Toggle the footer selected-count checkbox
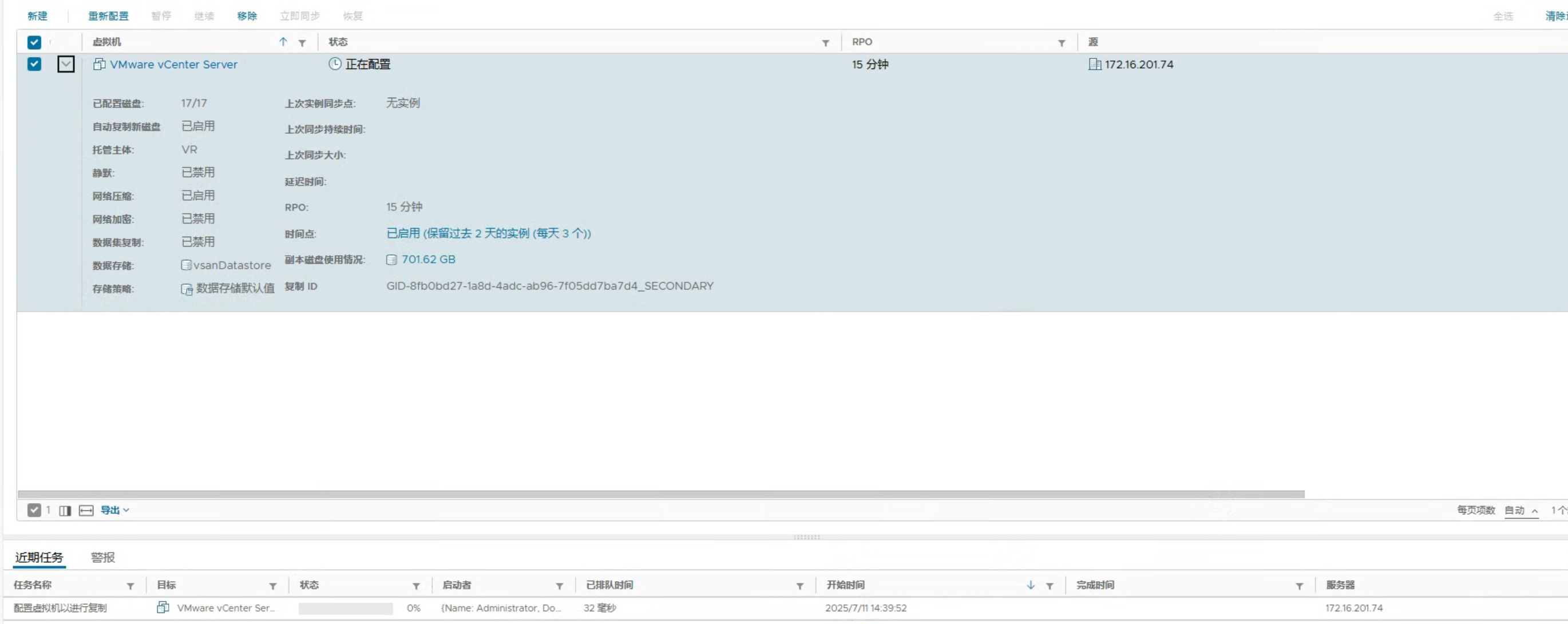Image resolution: width=1568 pixels, height=624 pixels. pos(34,510)
